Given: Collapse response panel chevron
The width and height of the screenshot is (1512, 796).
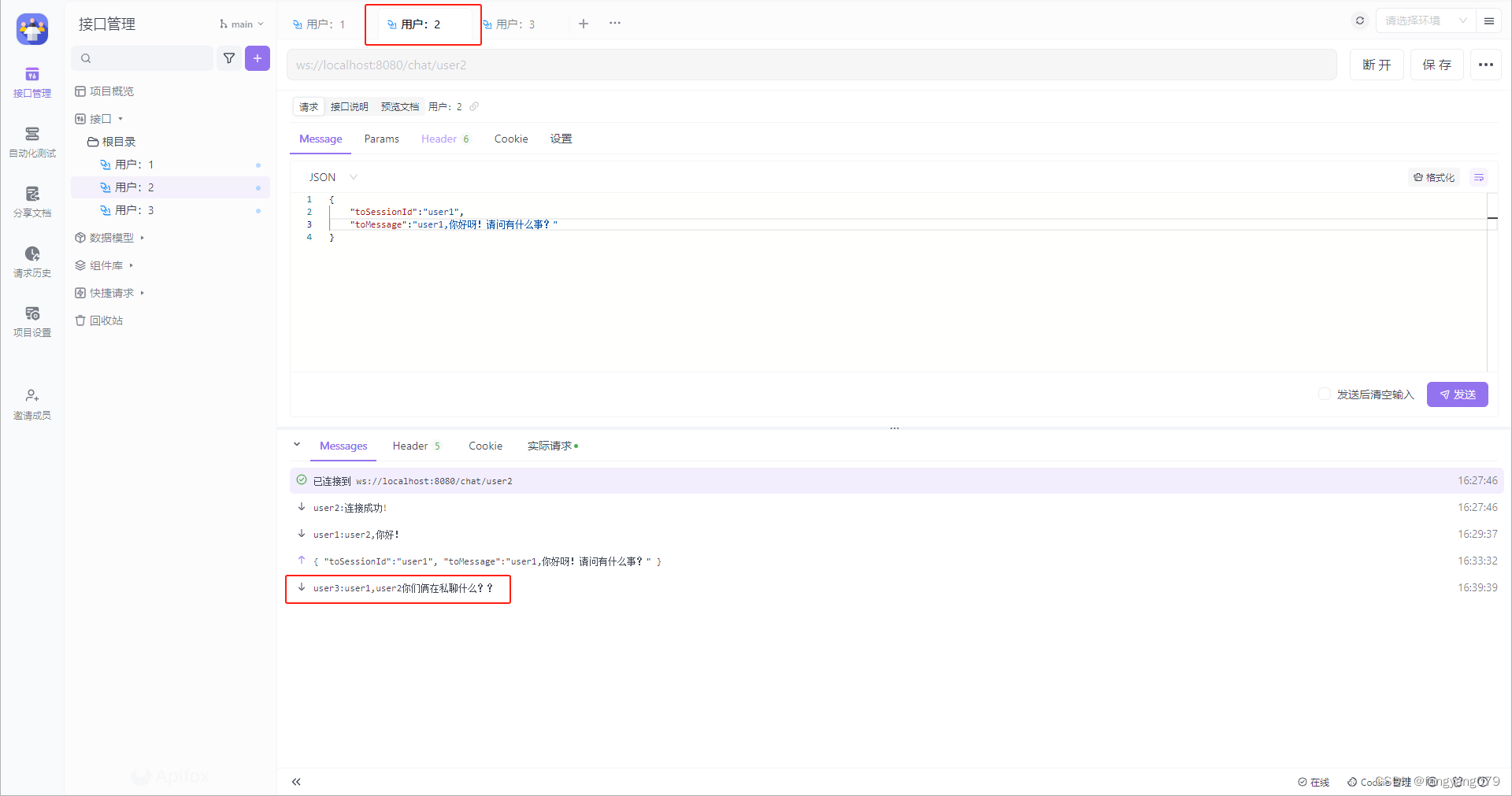Looking at the screenshot, I should coord(297,445).
